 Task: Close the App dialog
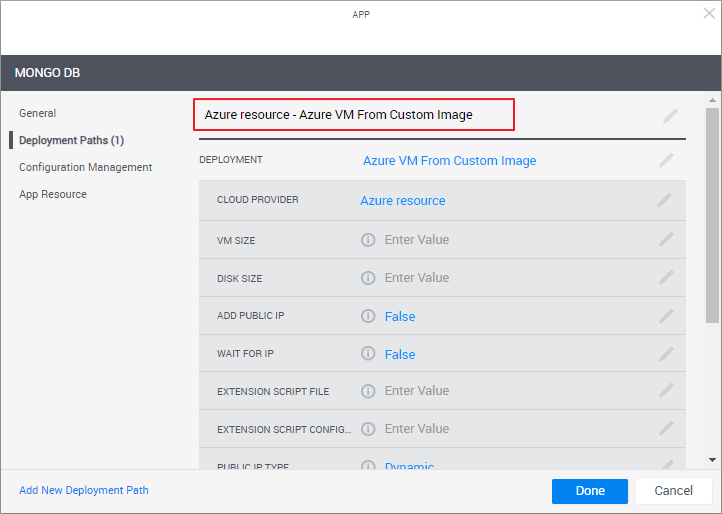click(709, 13)
